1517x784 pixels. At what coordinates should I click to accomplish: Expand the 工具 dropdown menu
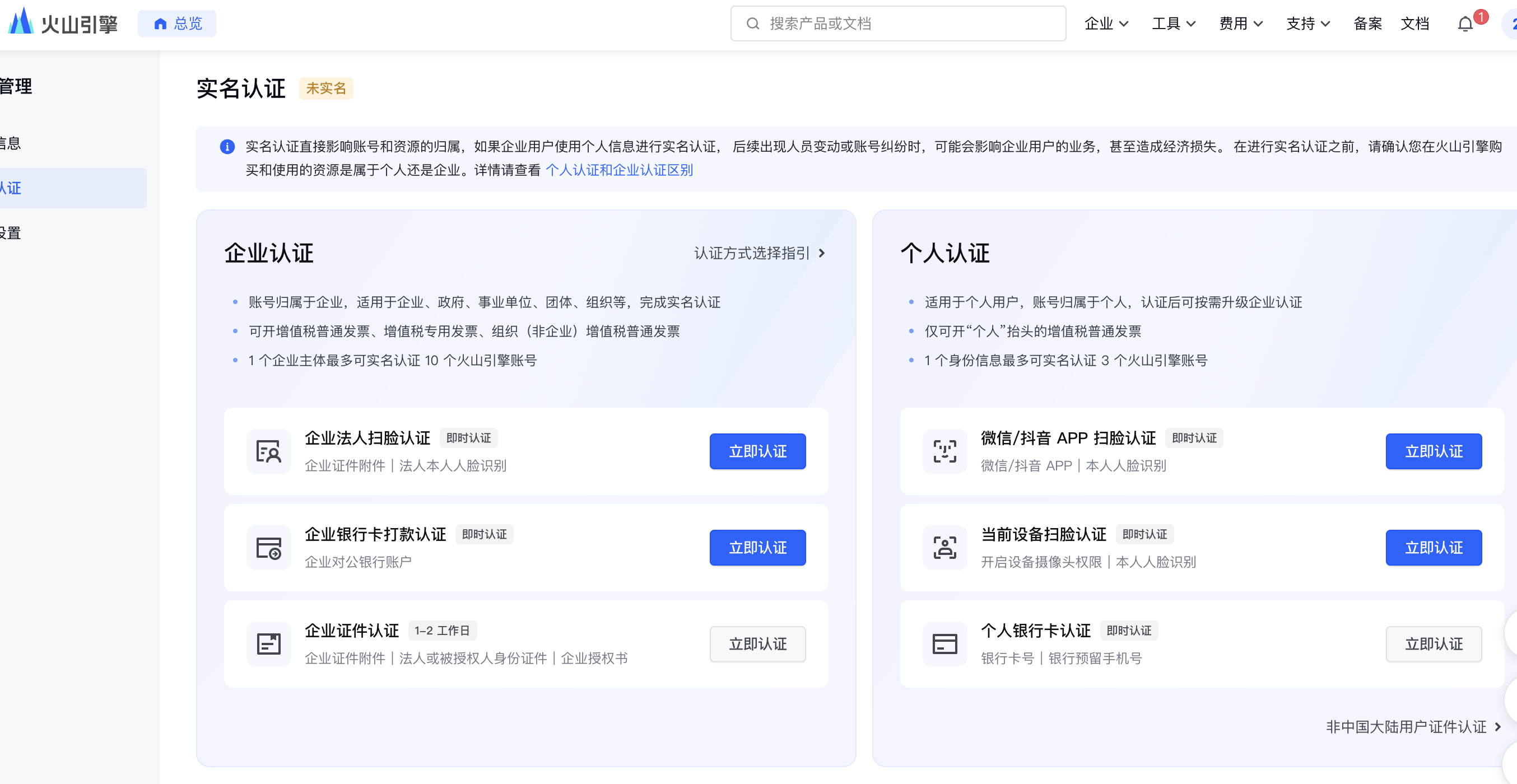pos(1173,24)
